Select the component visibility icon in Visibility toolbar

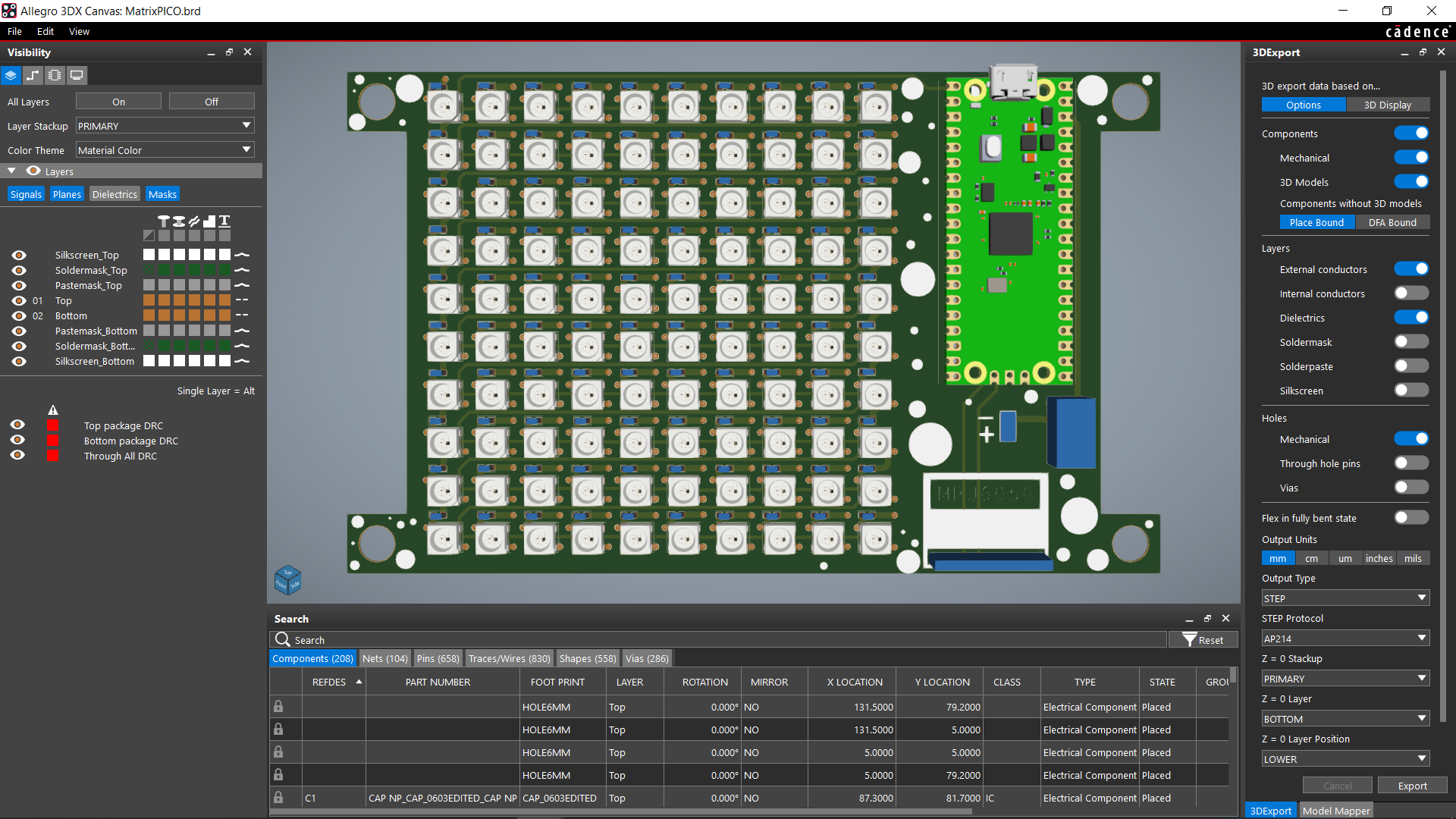point(54,75)
